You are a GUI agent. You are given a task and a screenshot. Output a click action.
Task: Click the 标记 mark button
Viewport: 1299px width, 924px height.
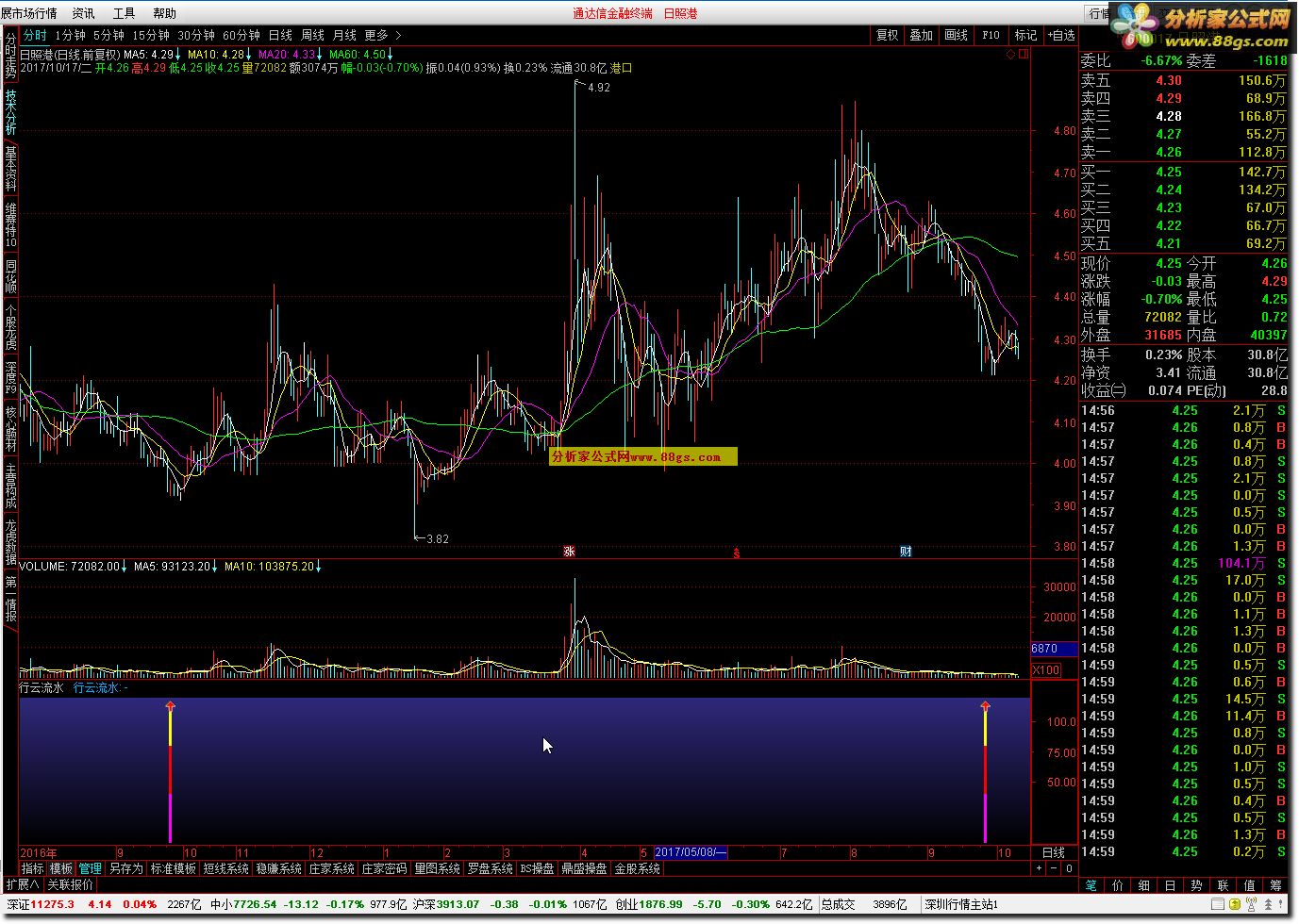point(1025,35)
